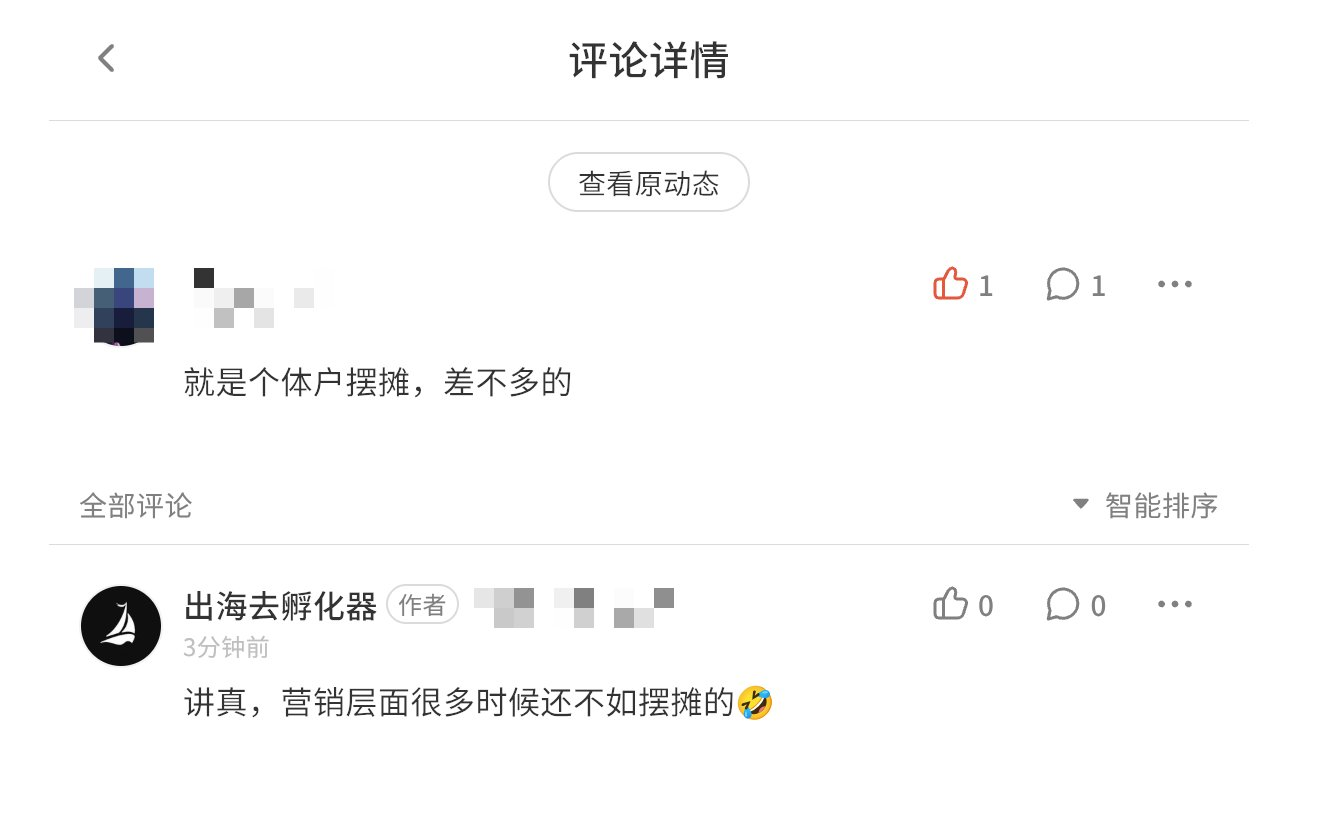The height and width of the screenshot is (818, 1334).
Task: Click the blurred badges beside the 作者 tag
Action: 573,607
